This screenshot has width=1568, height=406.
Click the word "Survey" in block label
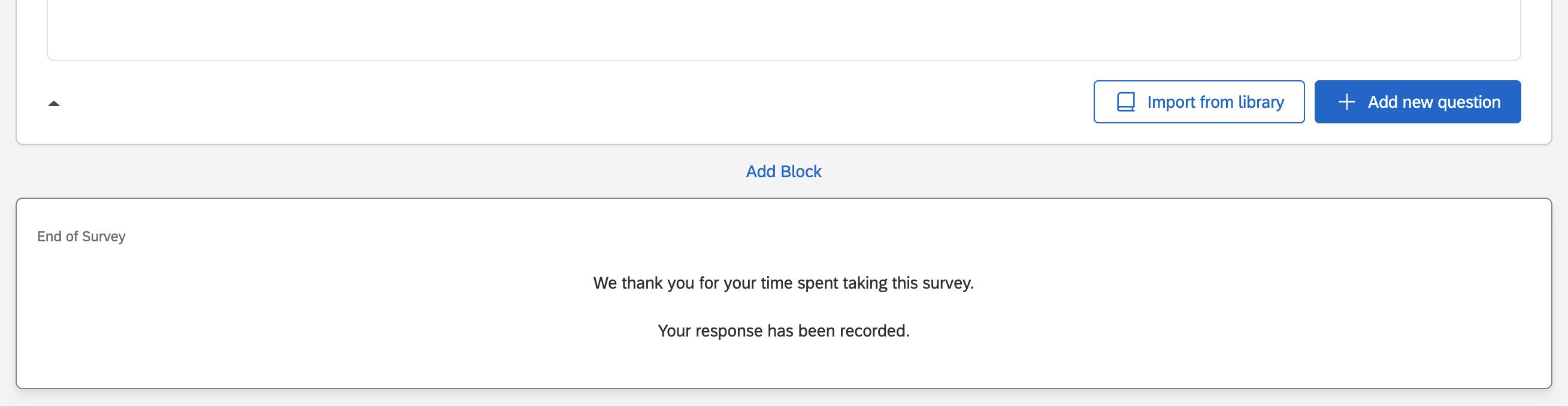point(104,236)
